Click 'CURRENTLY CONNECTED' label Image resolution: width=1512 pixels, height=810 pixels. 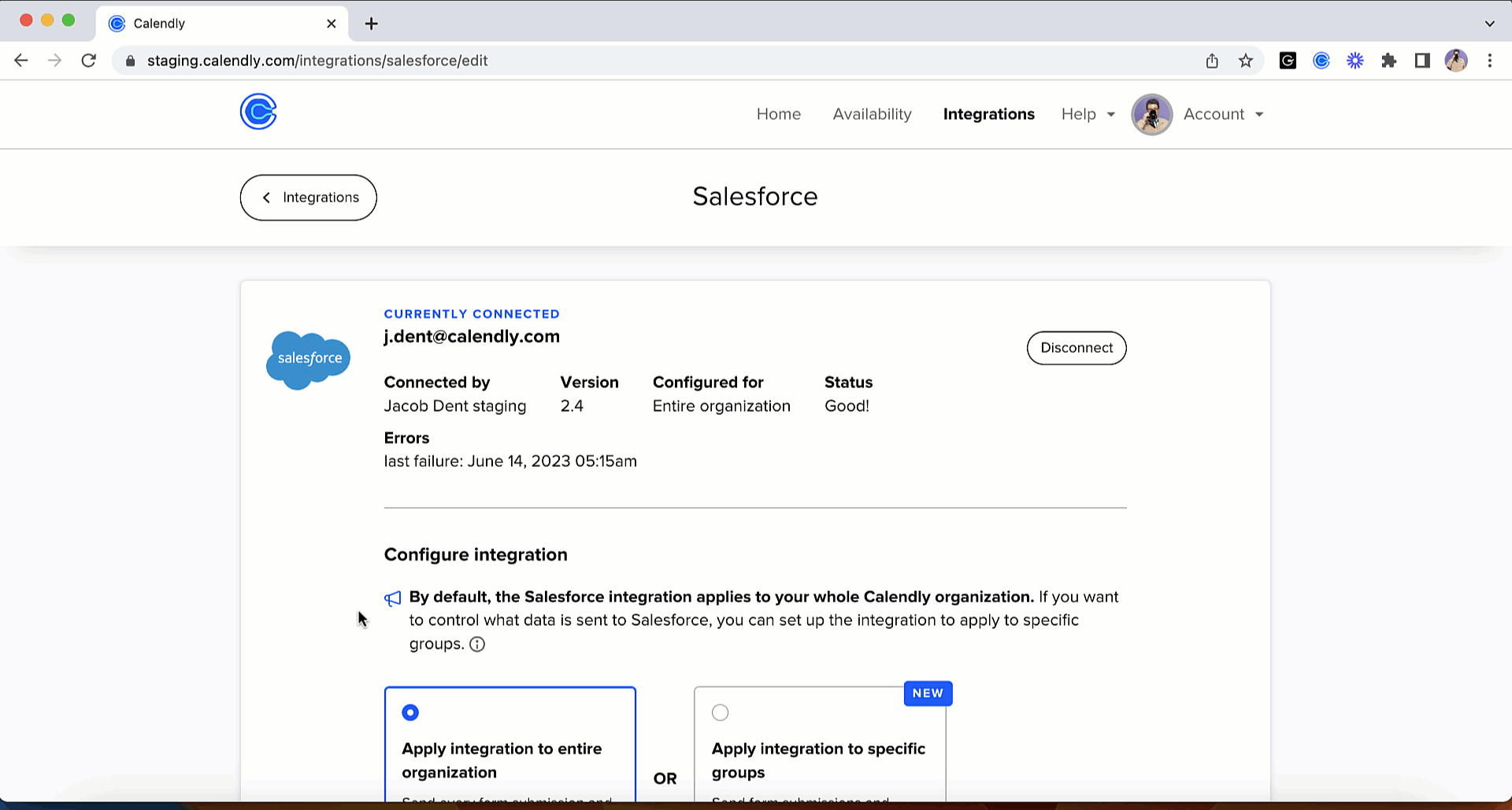(x=472, y=314)
